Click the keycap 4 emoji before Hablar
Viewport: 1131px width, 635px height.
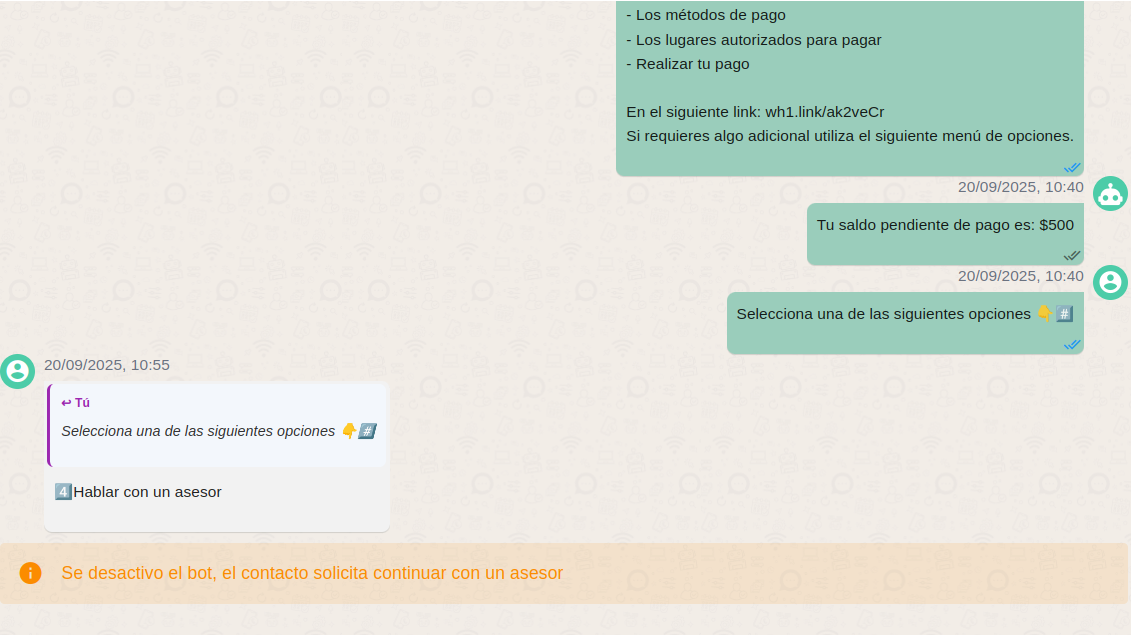coord(63,492)
